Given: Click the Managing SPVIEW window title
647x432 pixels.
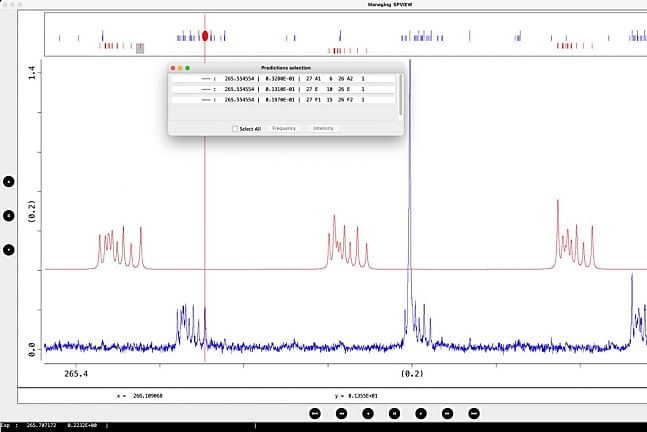Looking at the screenshot, I should [390, 5].
